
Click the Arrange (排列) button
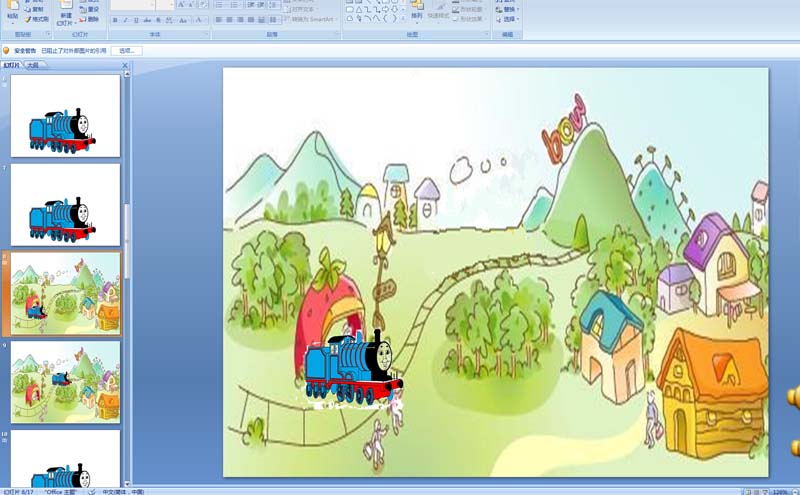(x=417, y=11)
